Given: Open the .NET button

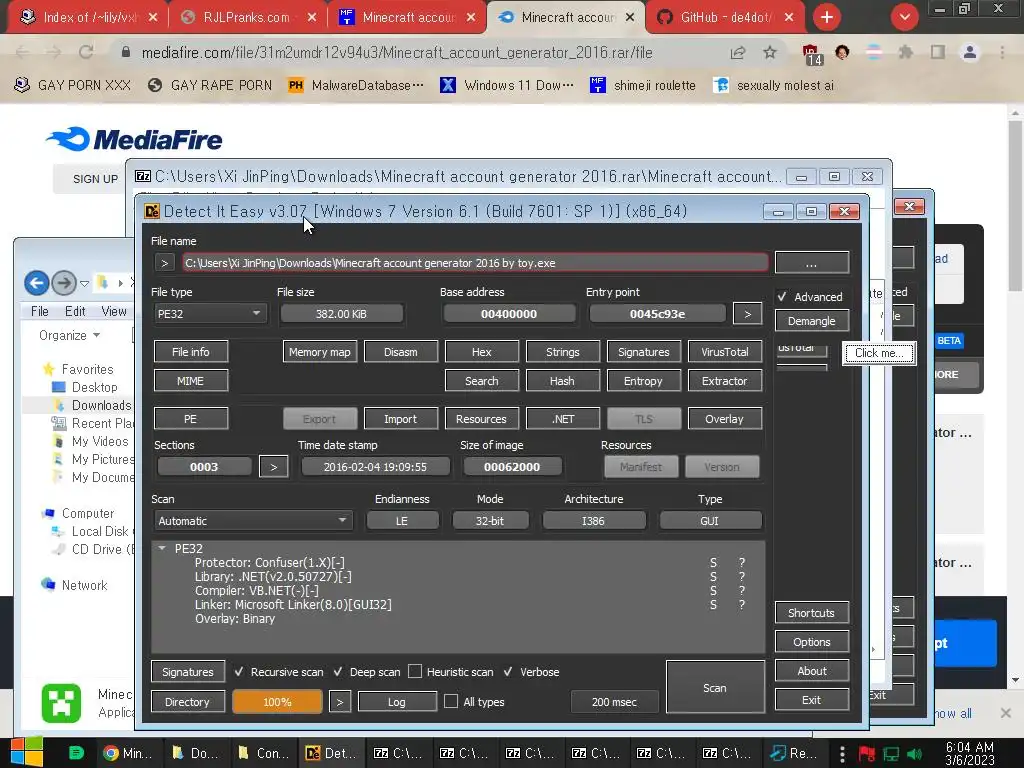Looking at the screenshot, I should tap(562, 419).
